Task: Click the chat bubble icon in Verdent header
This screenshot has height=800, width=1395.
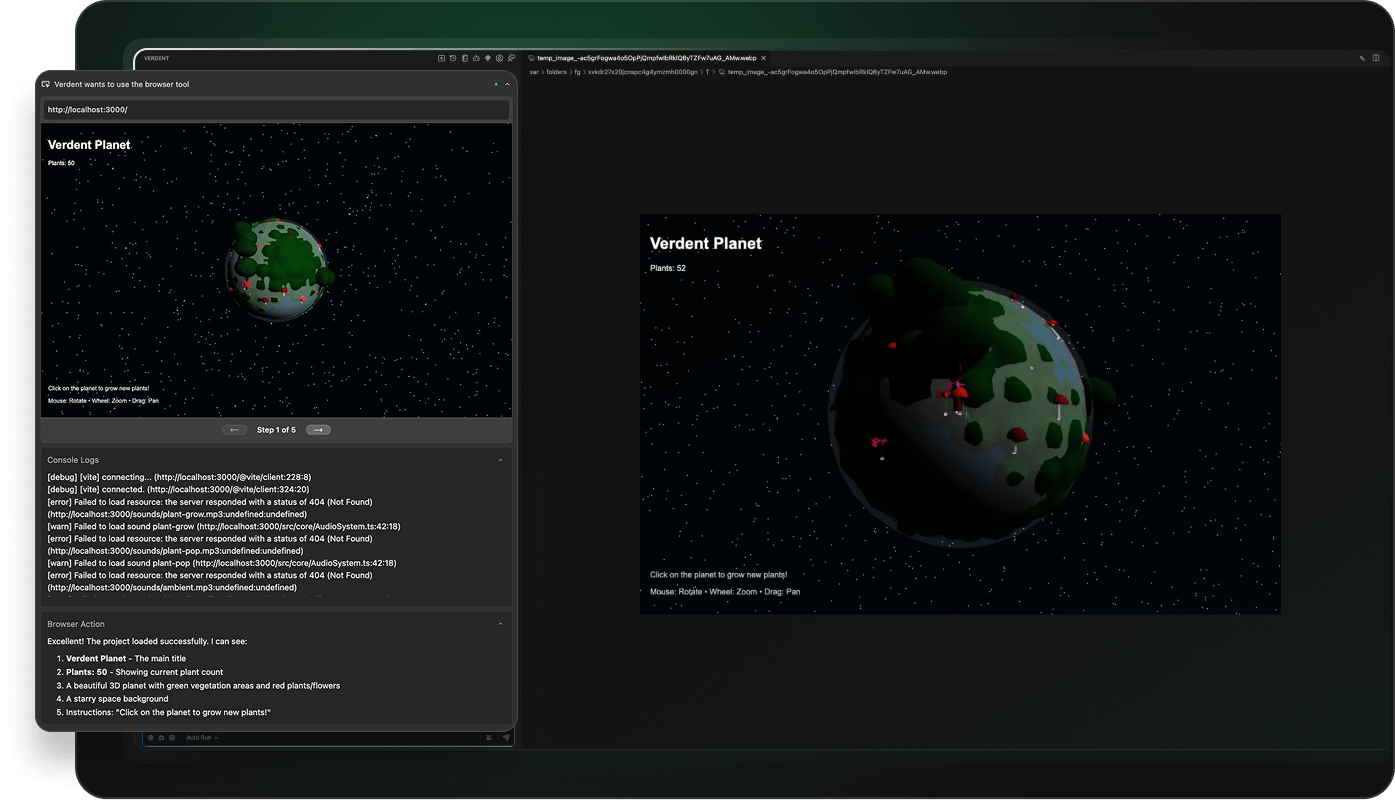Action: [511, 58]
